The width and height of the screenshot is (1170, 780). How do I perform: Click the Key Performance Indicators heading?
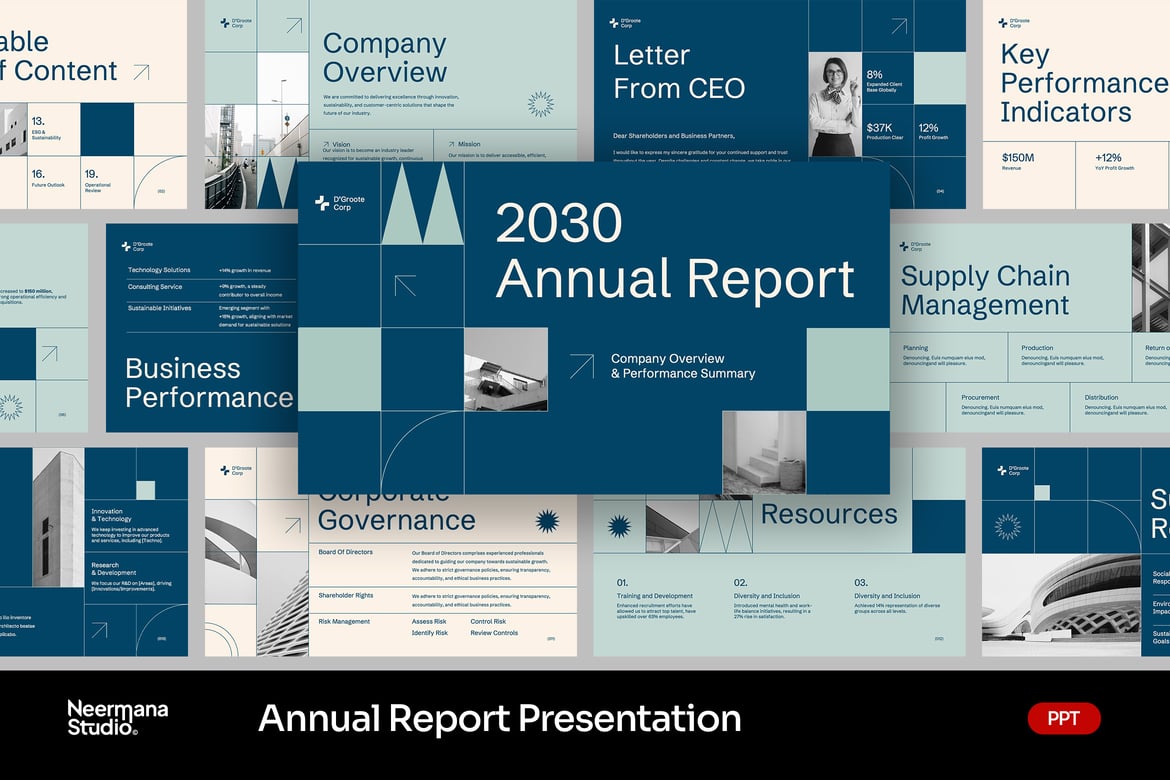click(x=1083, y=83)
